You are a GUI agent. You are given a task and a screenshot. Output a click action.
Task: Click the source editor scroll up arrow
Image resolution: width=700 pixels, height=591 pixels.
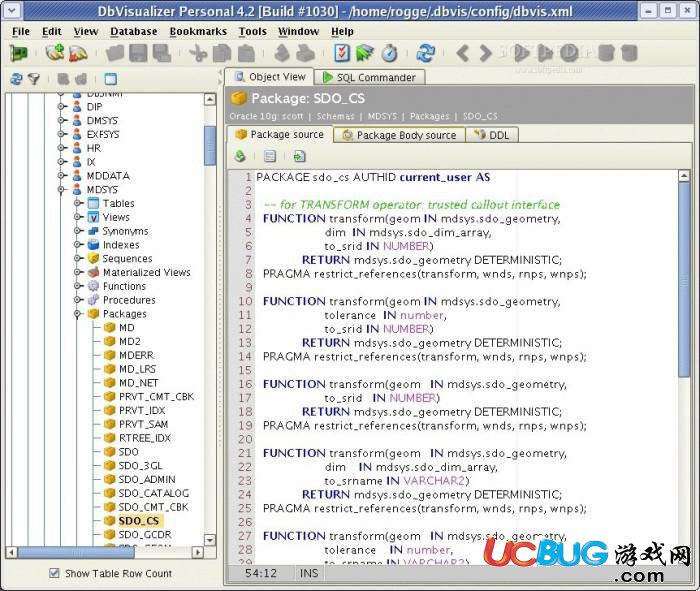pyautogui.click(x=683, y=176)
